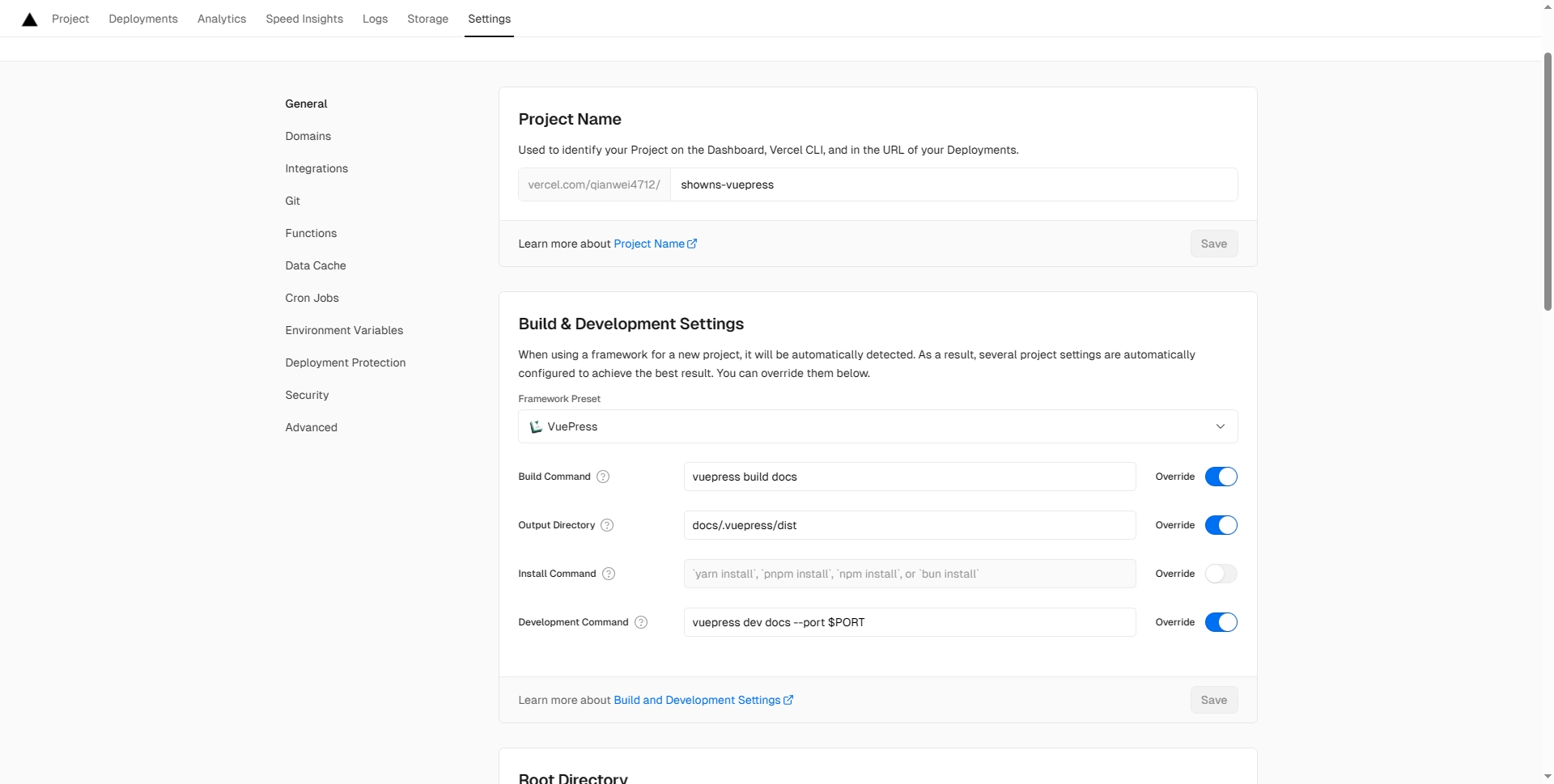The image size is (1554, 784).
Task: Go to Git settings section
Action: pyautogui.click(x=292, y=201)
